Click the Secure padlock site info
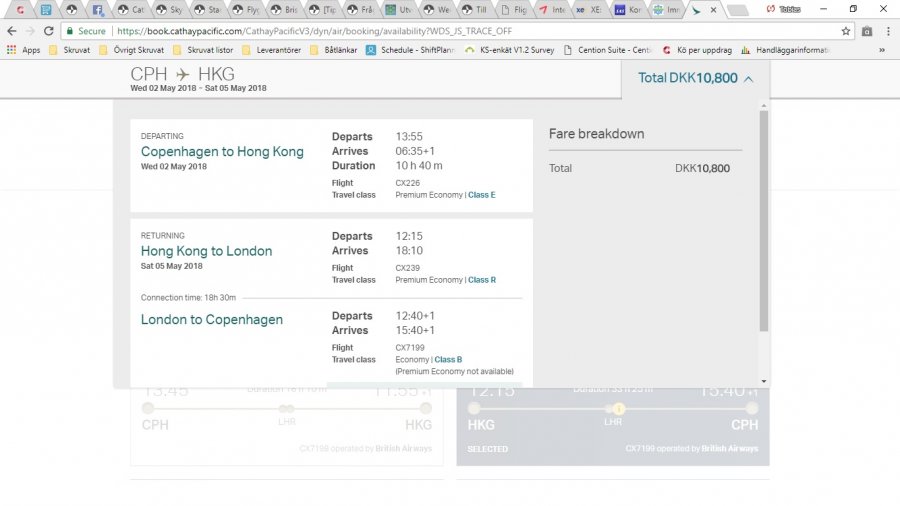The height and width of the screenshot is (506, 900). [85, 31]
